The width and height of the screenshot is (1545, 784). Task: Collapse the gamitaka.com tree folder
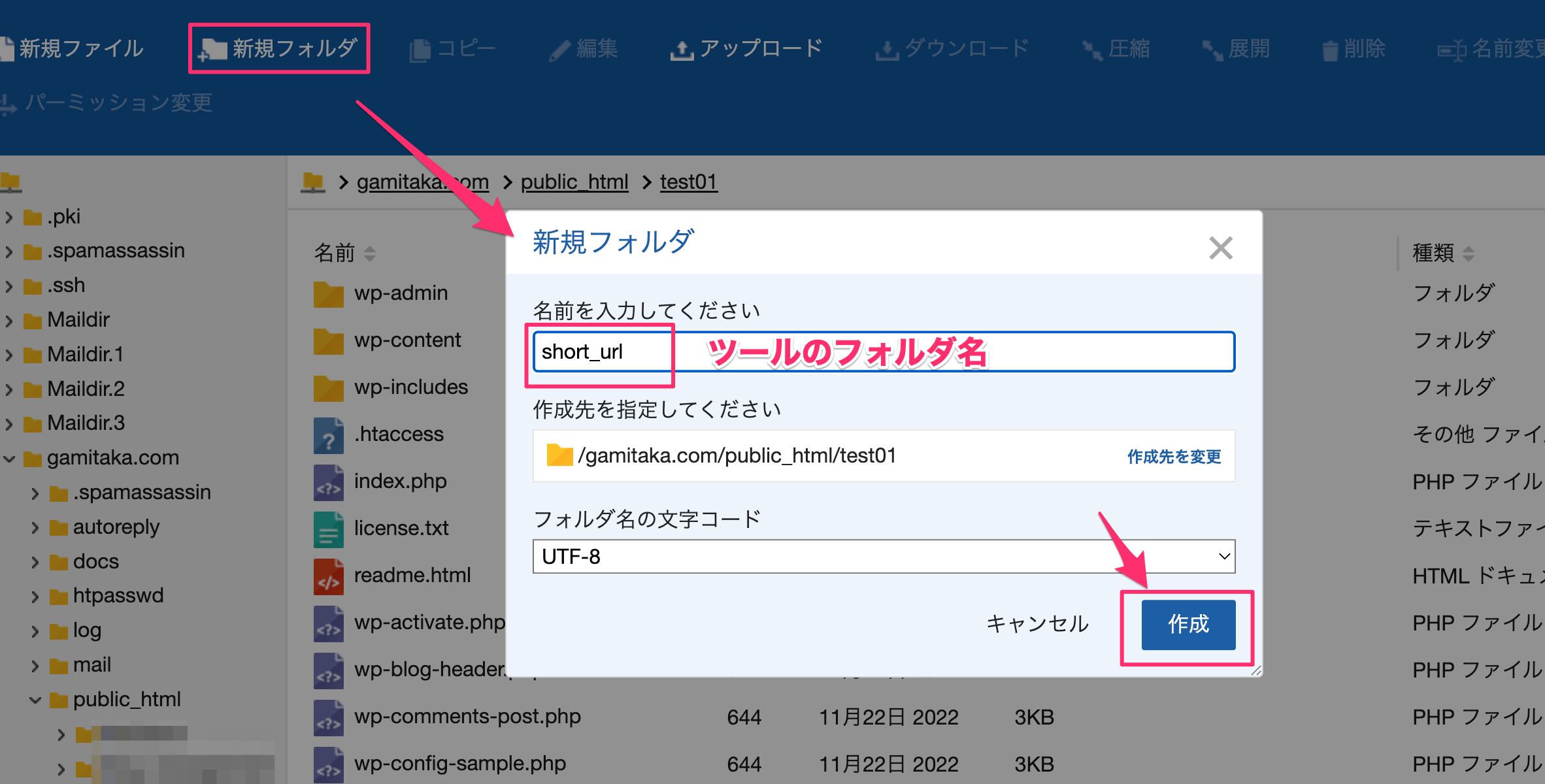(9, 459)
